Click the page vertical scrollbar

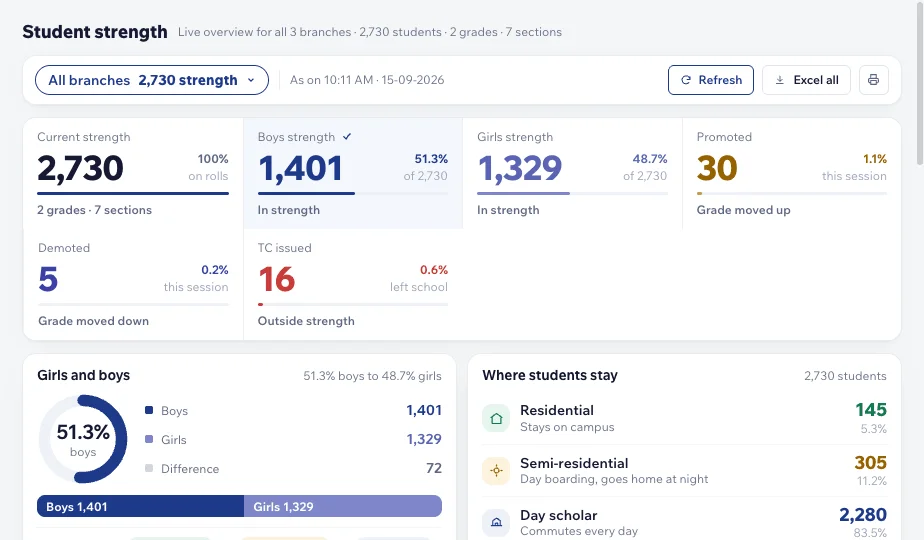(920, 83)
